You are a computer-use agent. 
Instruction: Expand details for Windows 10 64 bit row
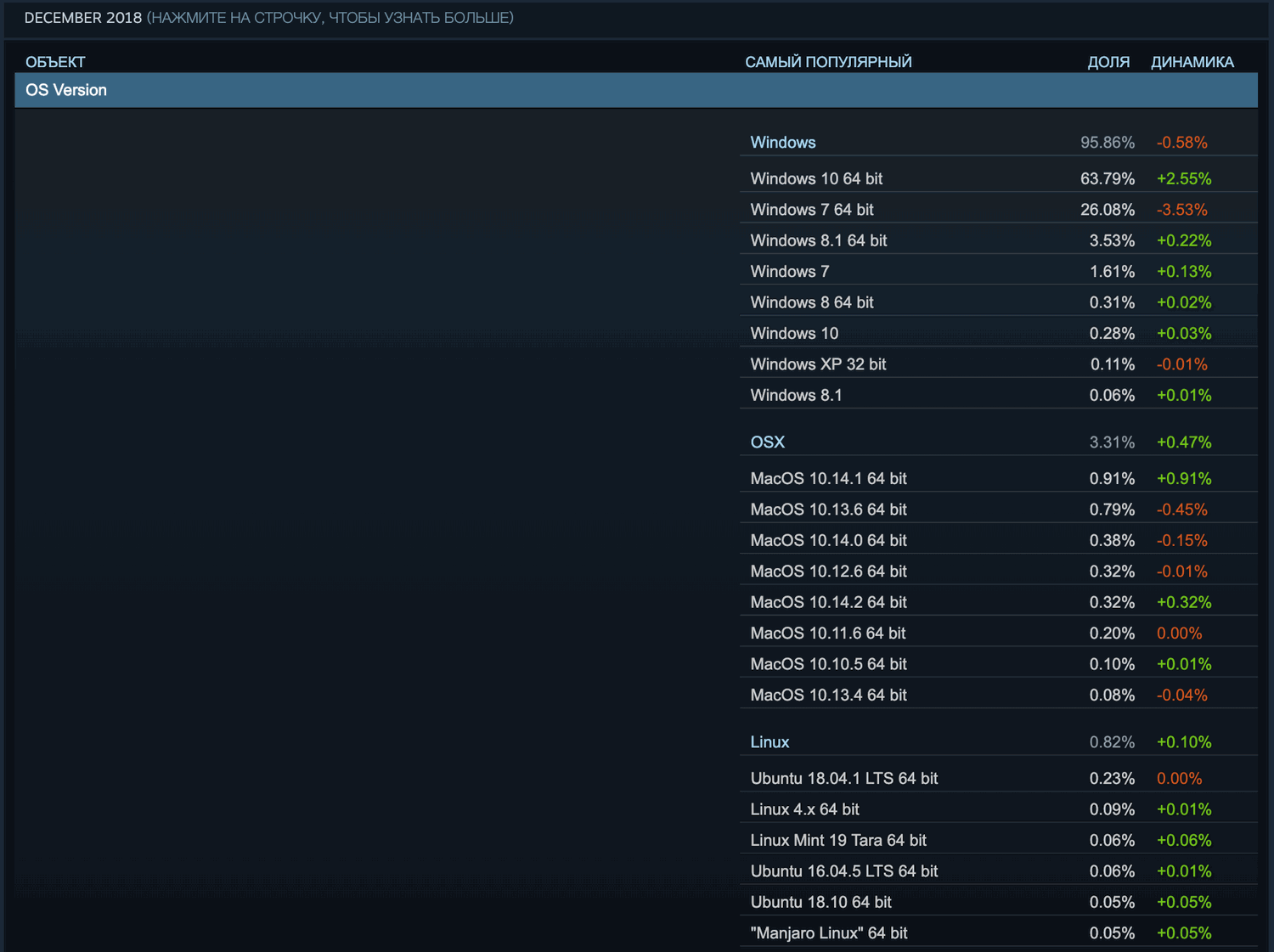pyautogui.click(x=815, y=178)
